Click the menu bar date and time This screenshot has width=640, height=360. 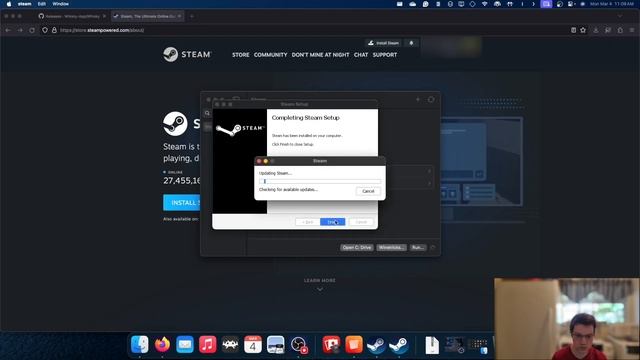[x=612, y=4]
